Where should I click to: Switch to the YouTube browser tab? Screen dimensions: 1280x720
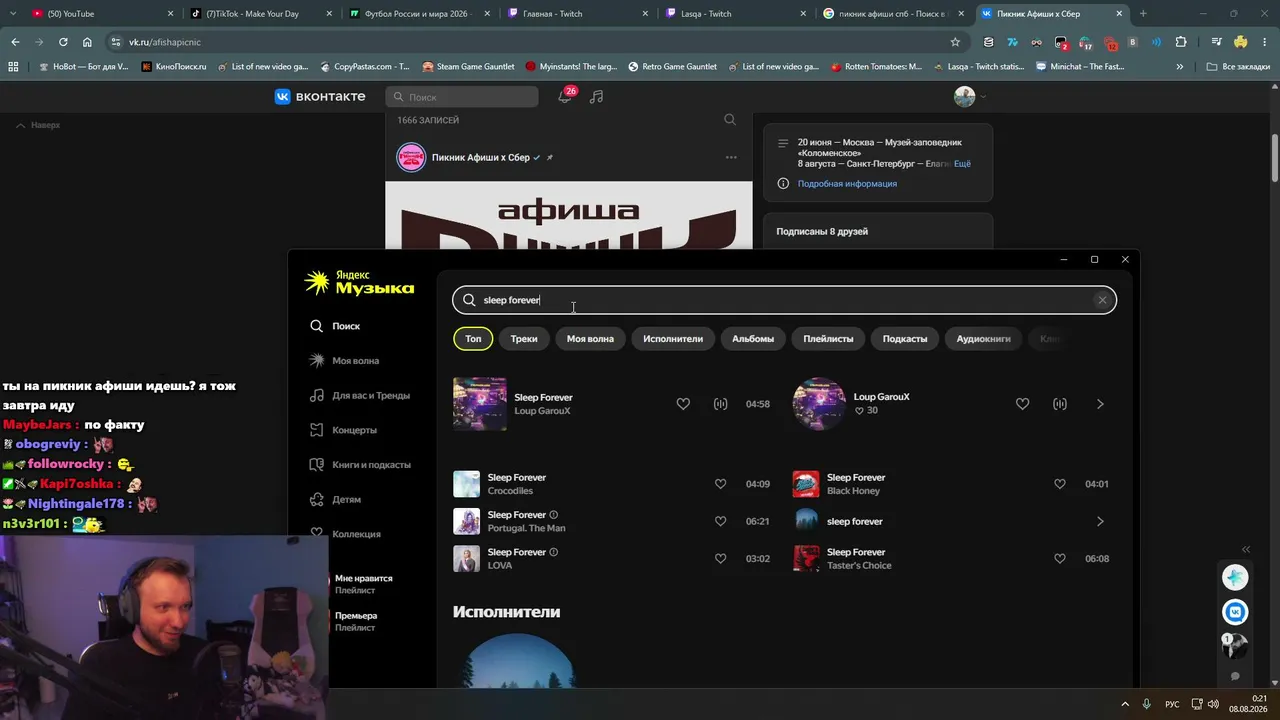point(103,14)
